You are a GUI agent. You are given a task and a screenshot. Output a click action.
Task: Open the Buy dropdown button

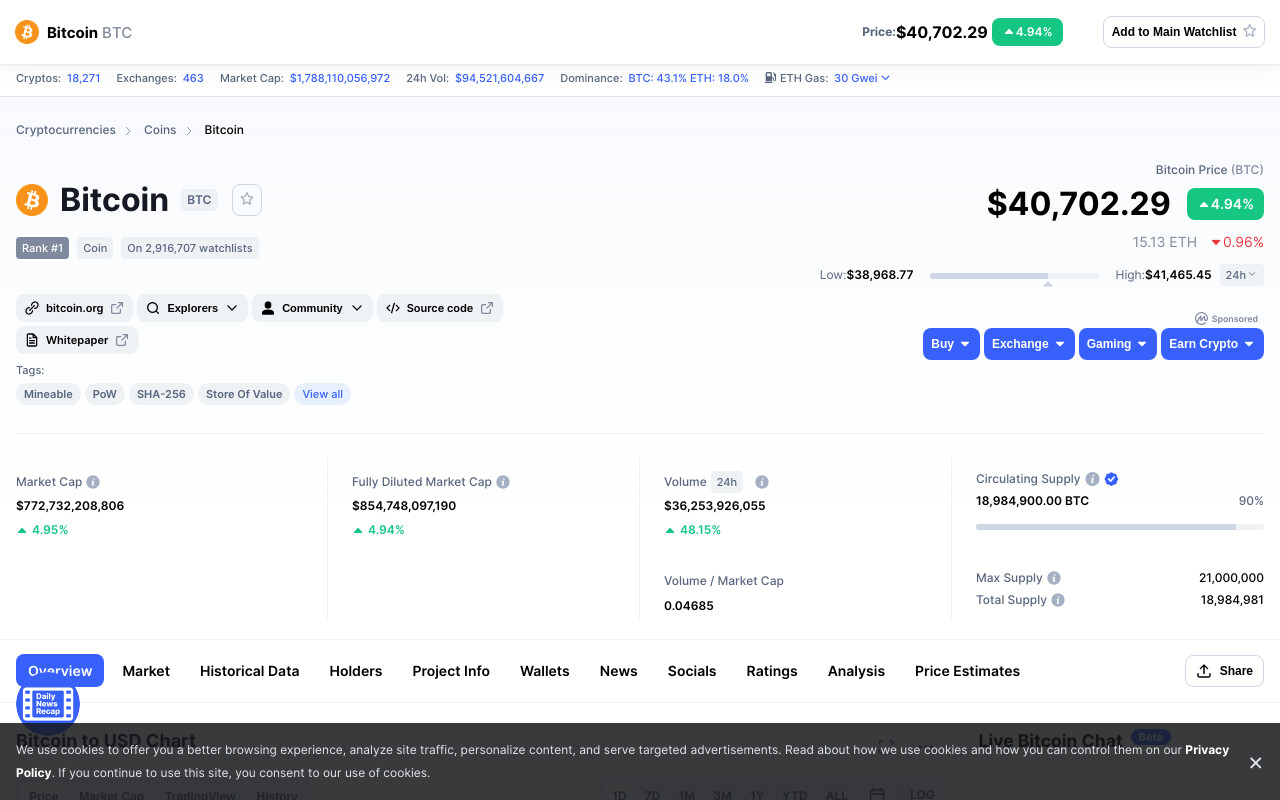pyautogui.click(x=951, y=344)
